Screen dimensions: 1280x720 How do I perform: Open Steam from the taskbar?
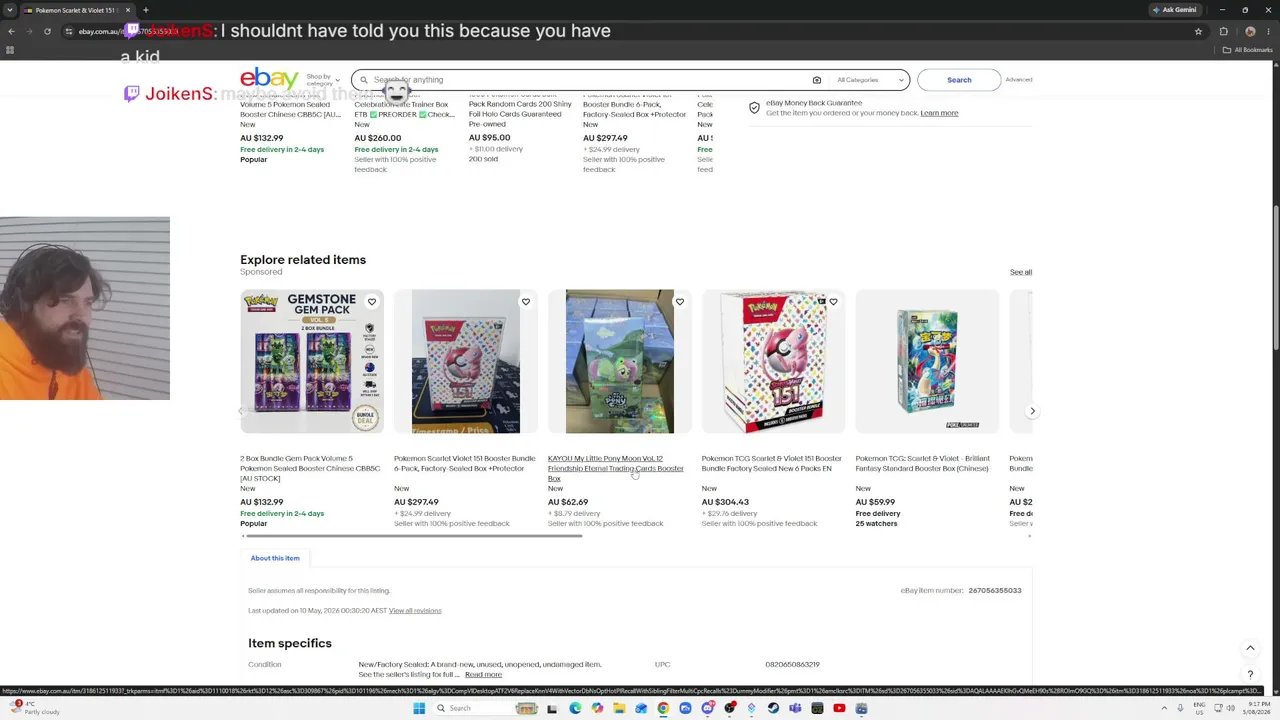[773, 708]
